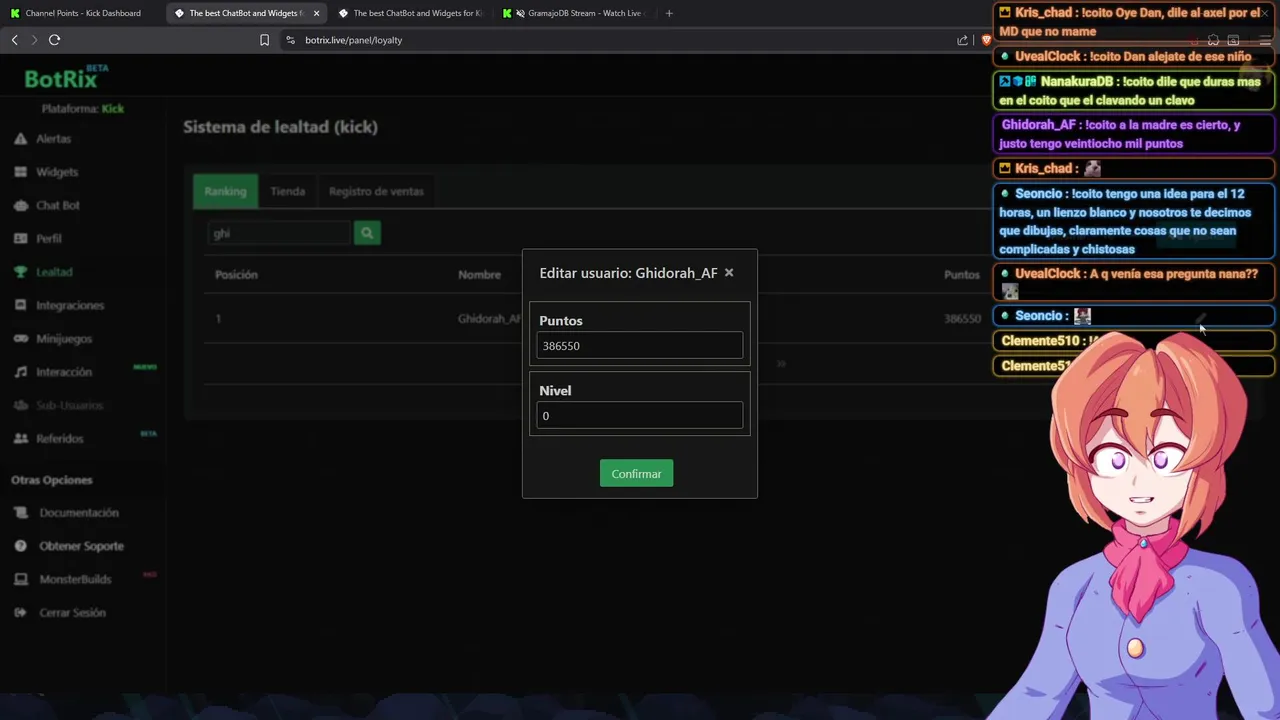Go forward in browser history
The width and height of the screenshot is (1280, 720).
tap(34, 40)
